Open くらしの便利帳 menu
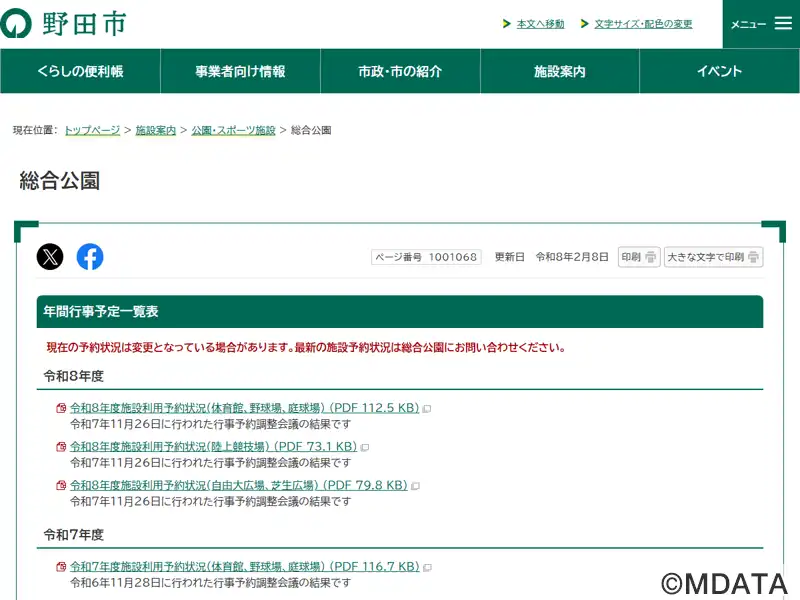Image resolution: width=800 pixels, height=600 pixels. tap(80, 71)
